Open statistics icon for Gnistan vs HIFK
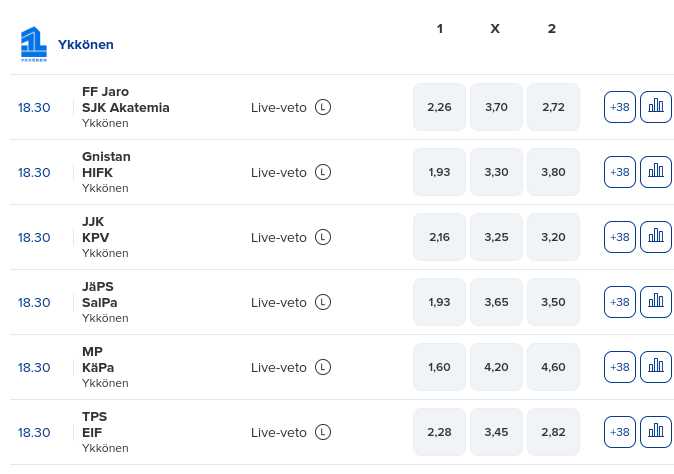The width and height of the screenshot is (674, 474). (x=655, y=172)
